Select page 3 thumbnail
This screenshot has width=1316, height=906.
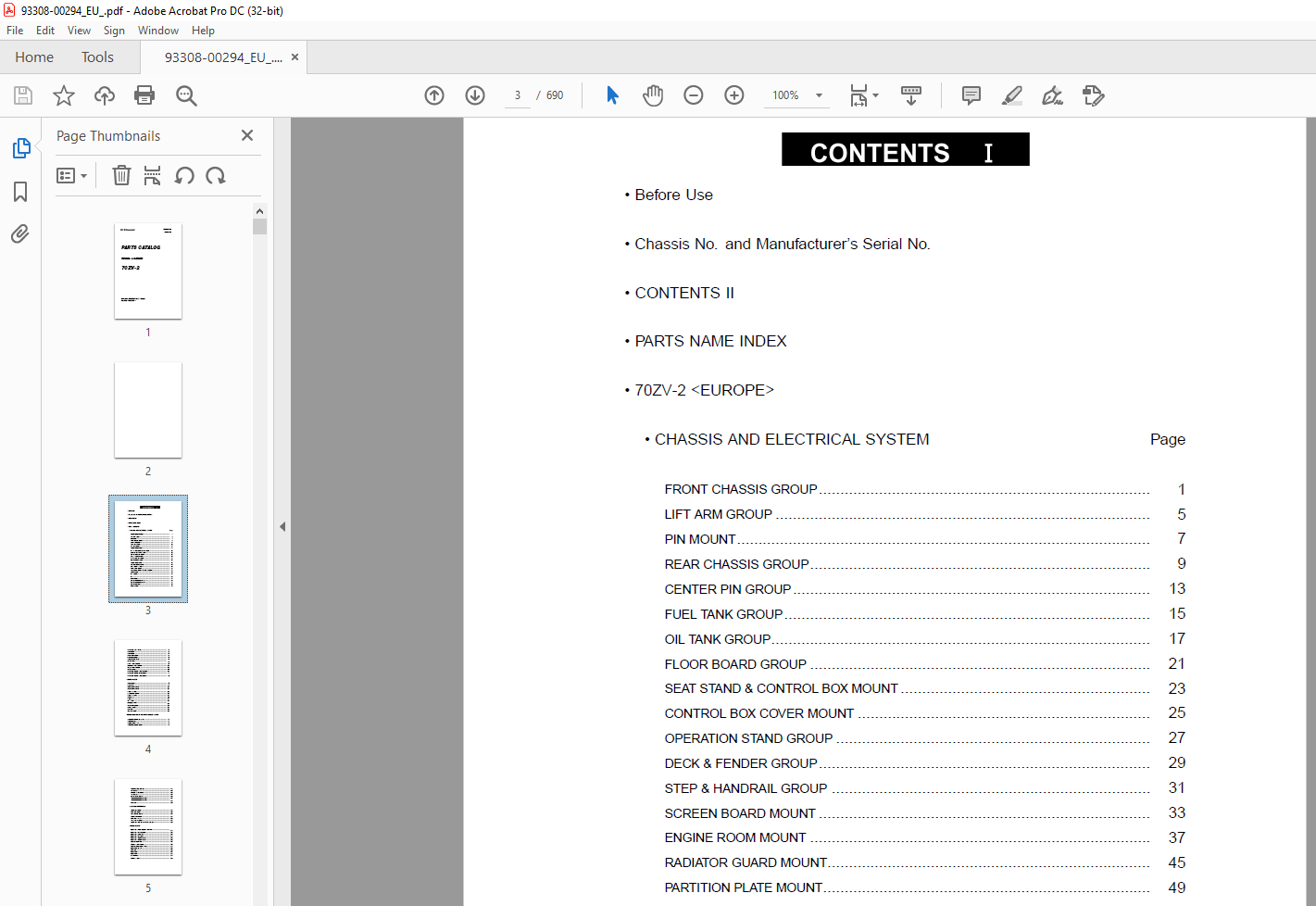pyautogui.click(x=148, y=548)
